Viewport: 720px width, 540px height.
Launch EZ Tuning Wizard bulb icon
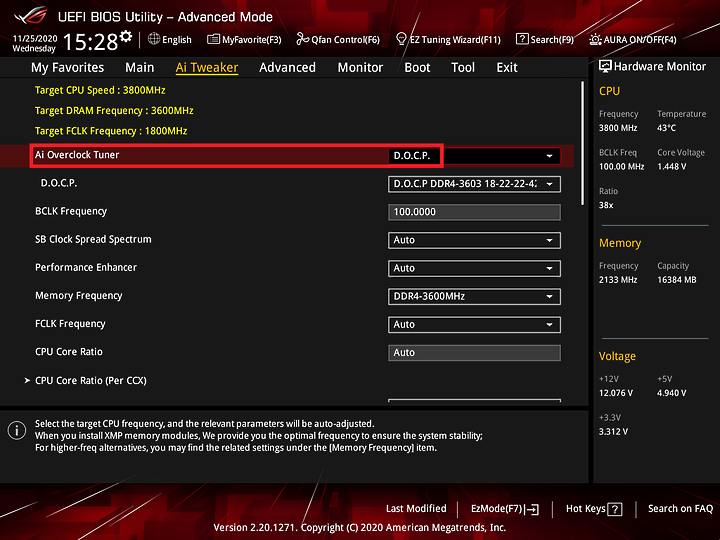tap(401, 39)
